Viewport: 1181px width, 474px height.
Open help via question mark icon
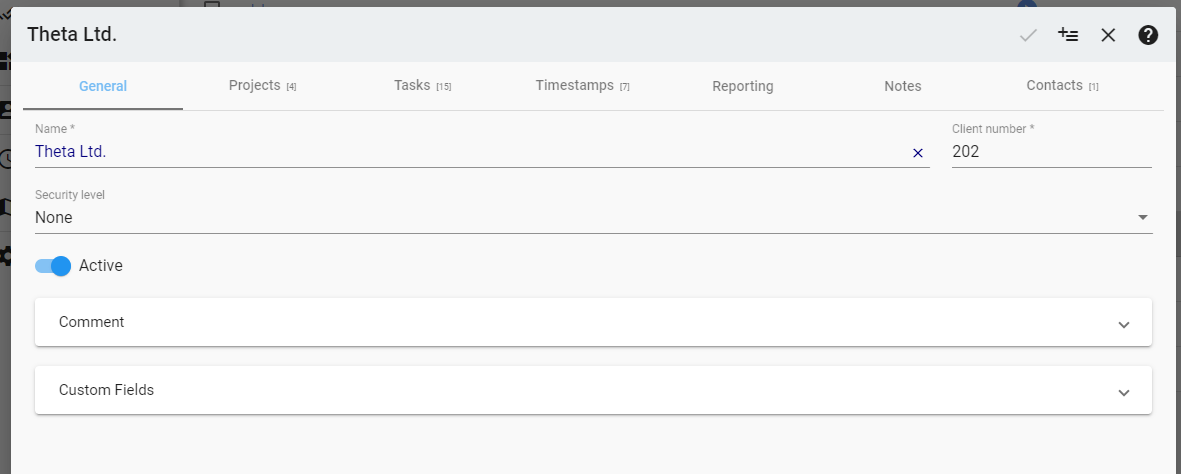coord(1148,35)
